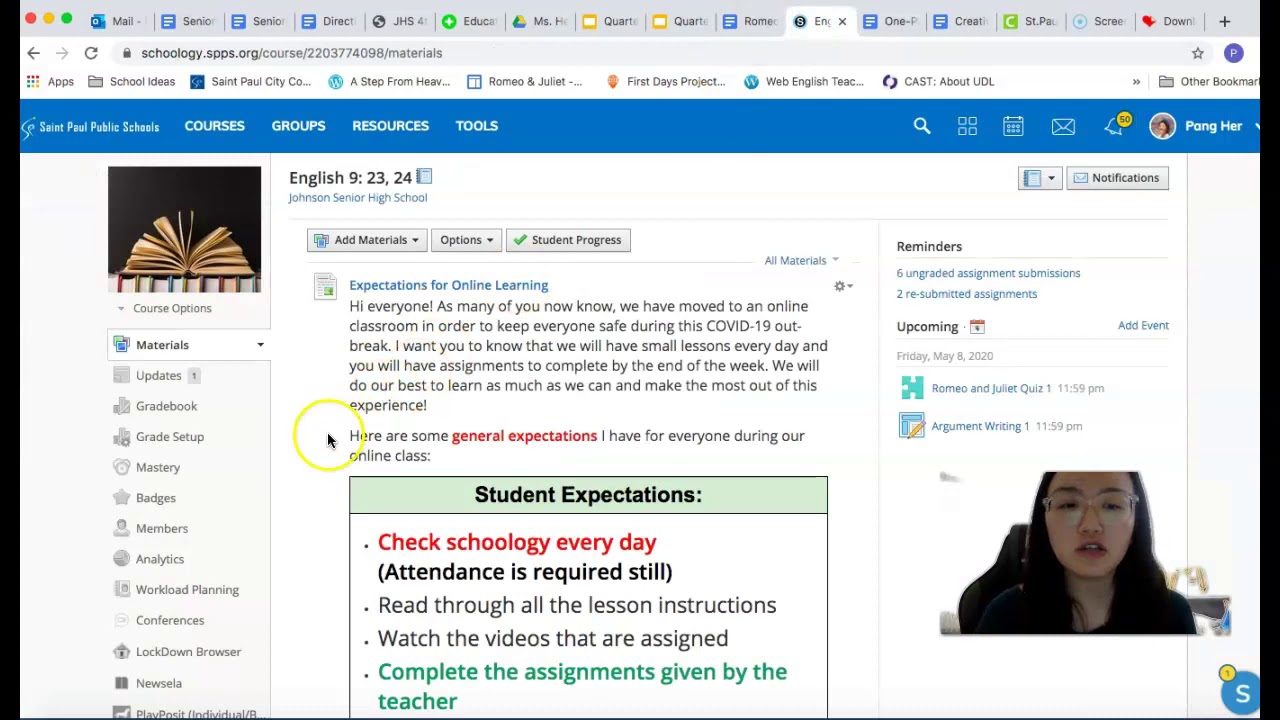
Task: Select Updates in course sidebar
Action: point(158,376)
